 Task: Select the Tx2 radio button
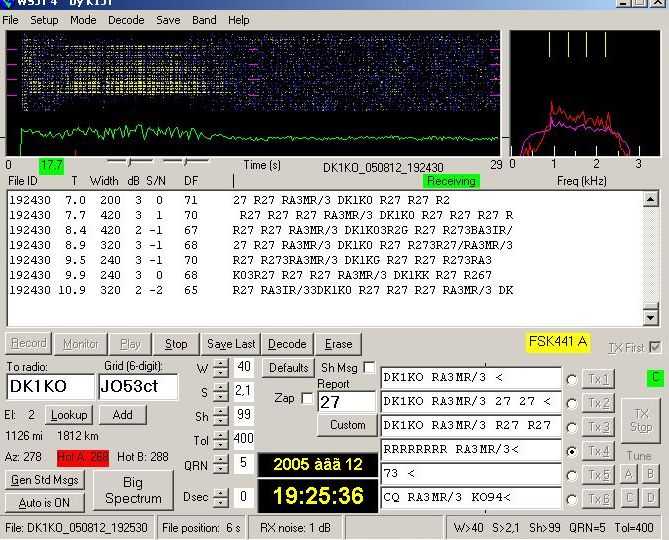pos(572,404)
